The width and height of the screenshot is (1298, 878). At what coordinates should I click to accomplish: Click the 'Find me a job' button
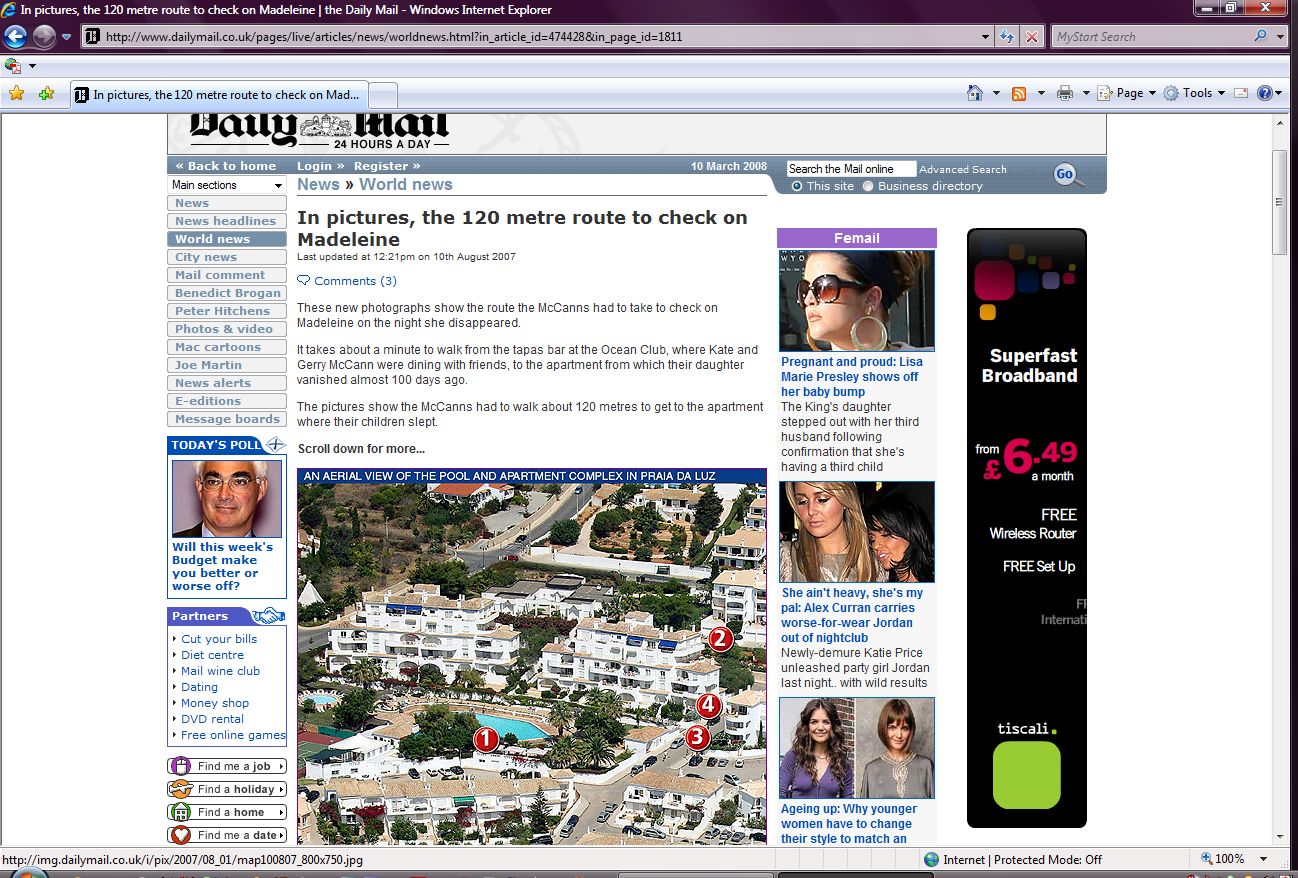[x=227, y=766]
